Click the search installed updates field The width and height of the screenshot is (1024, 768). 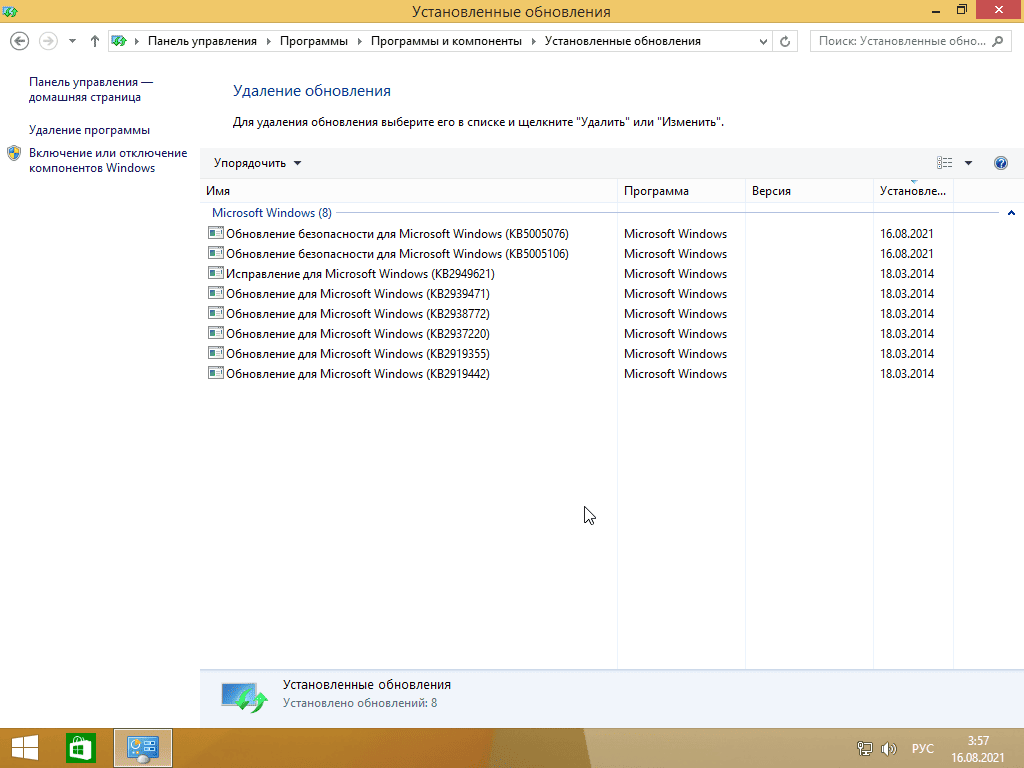[900, 41]
